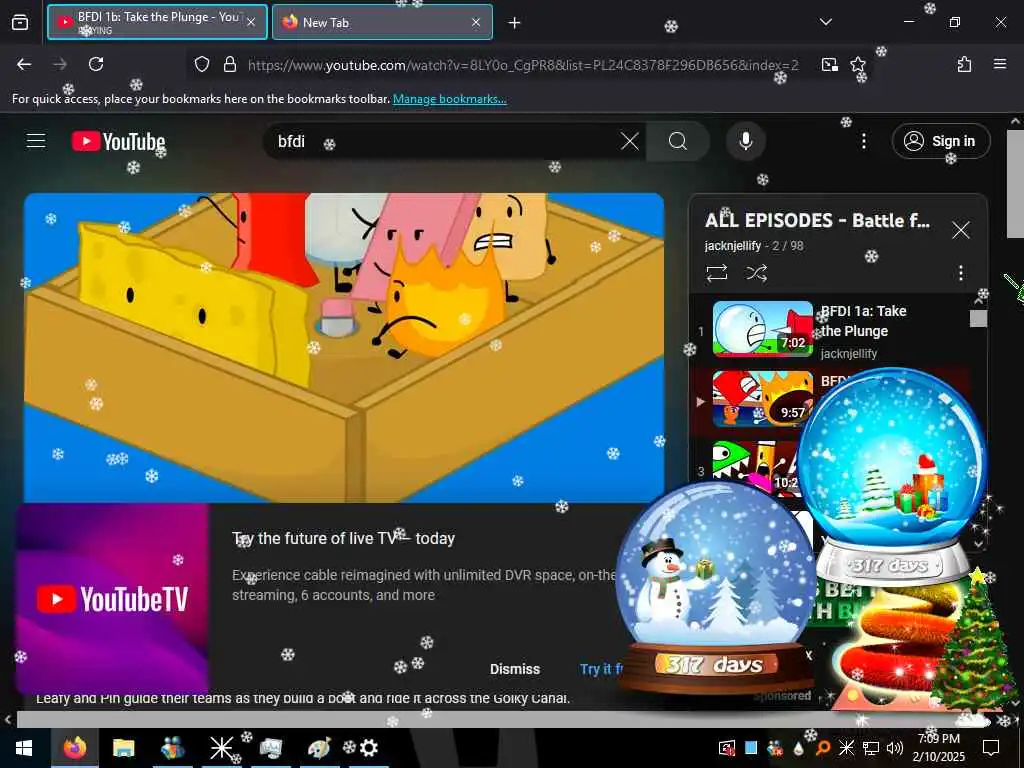Open Firefox from the taskbar
Viewport: 1024px width, 768px height.
75,748
